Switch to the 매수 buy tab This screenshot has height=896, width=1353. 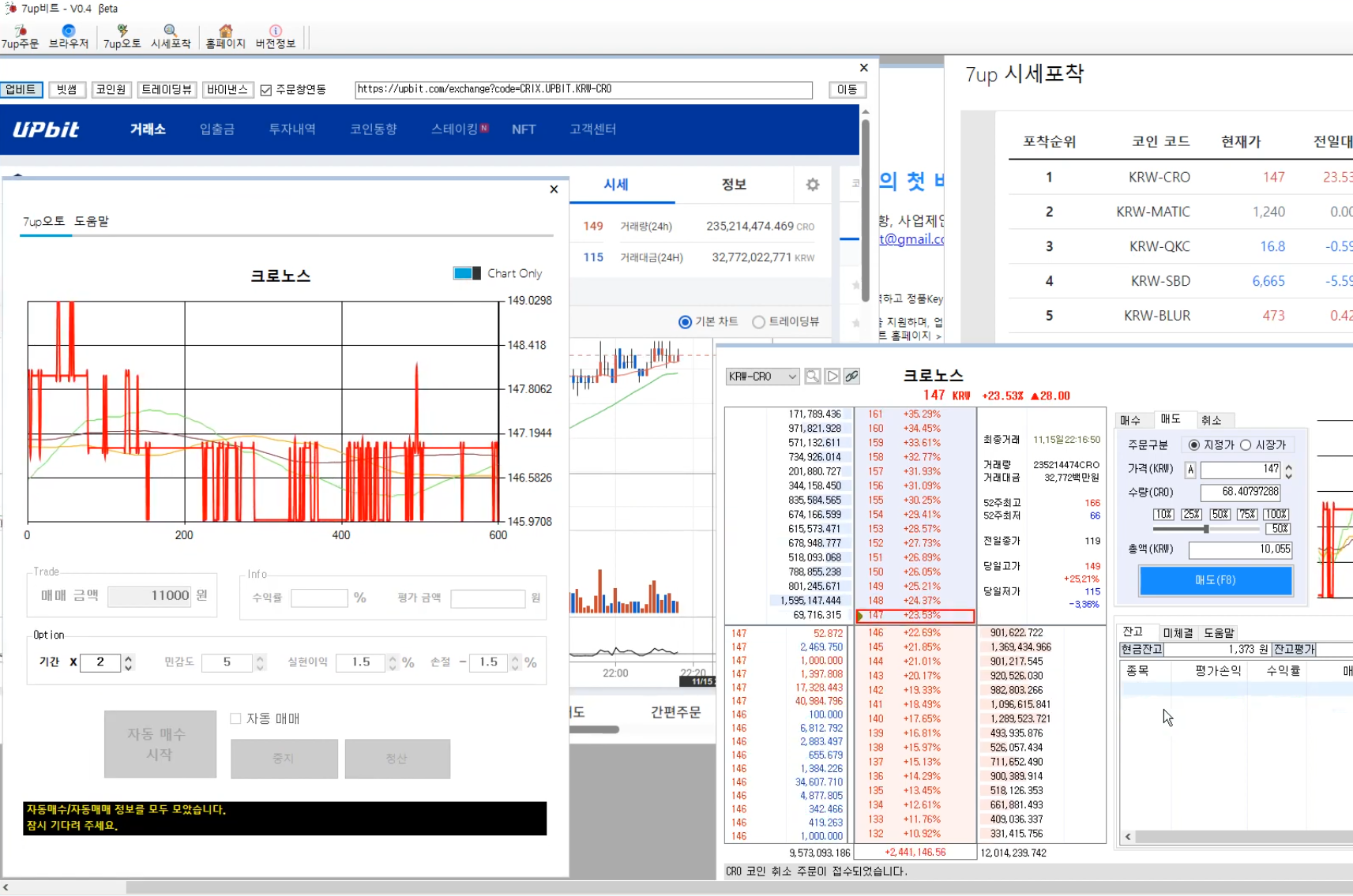[1131, 421]
